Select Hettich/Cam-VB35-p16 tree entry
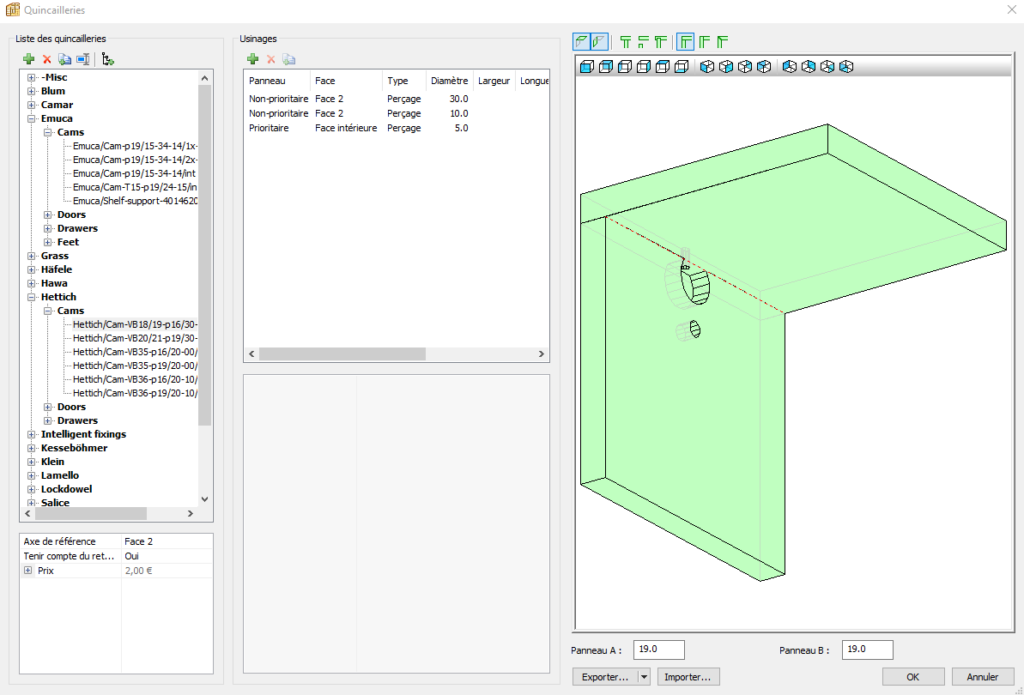The width and height of the screenshot is (1024, 695). 135,352
